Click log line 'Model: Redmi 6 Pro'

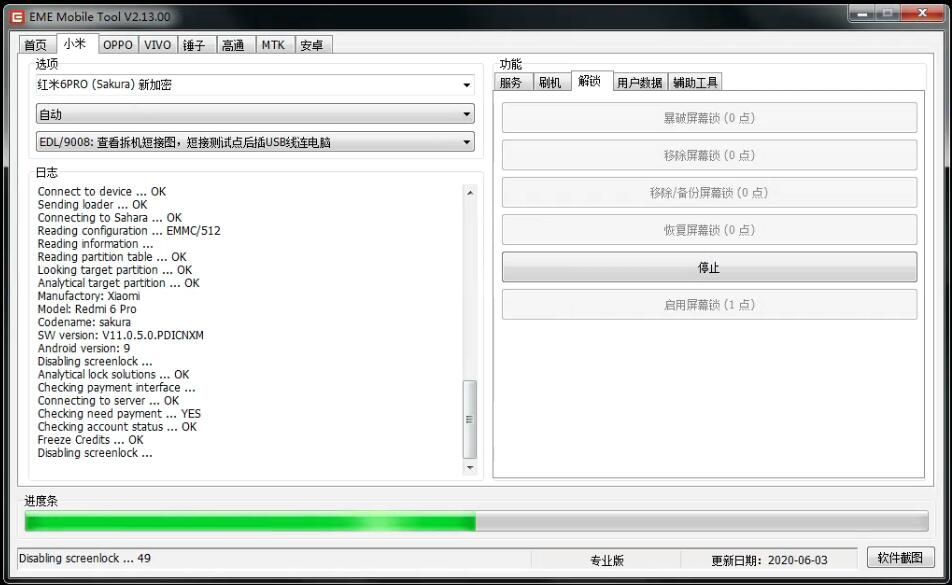click(87, 309)
